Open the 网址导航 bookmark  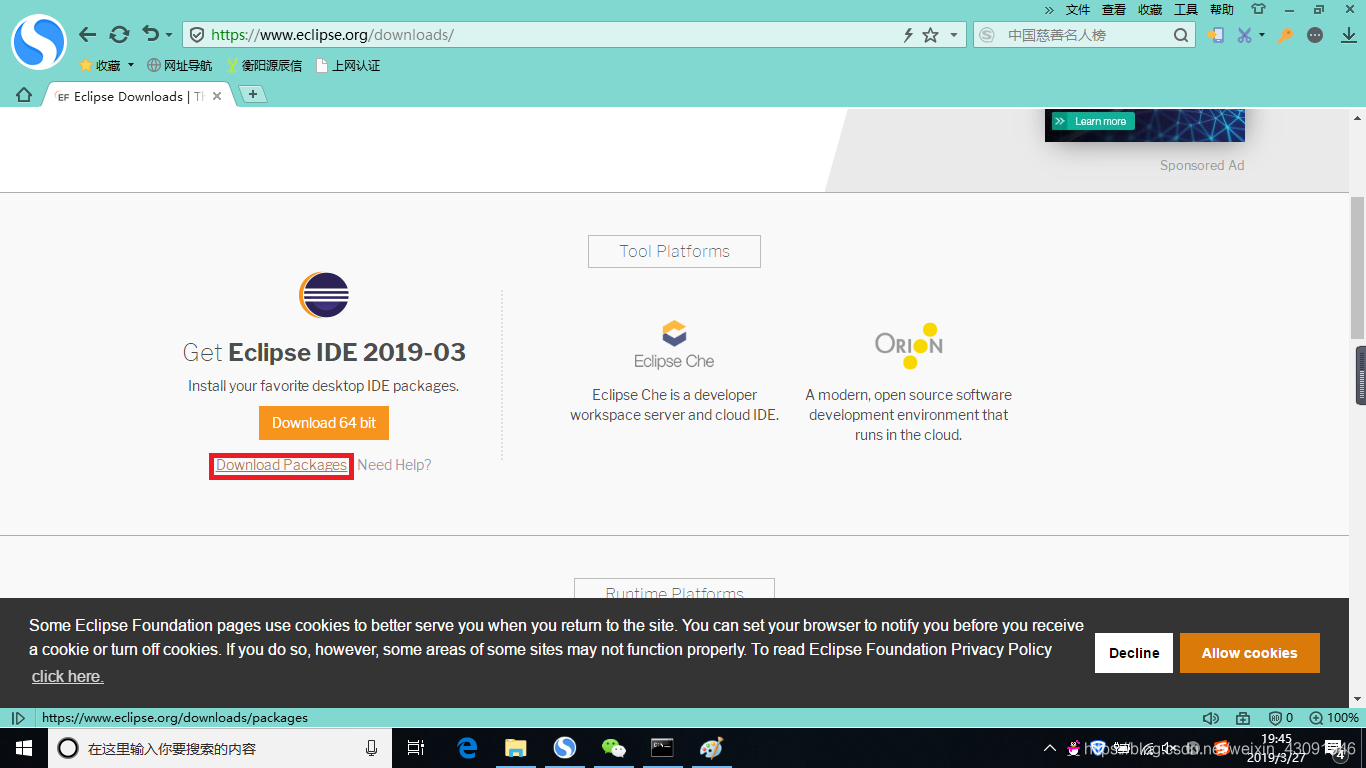(x=180, y=66)
